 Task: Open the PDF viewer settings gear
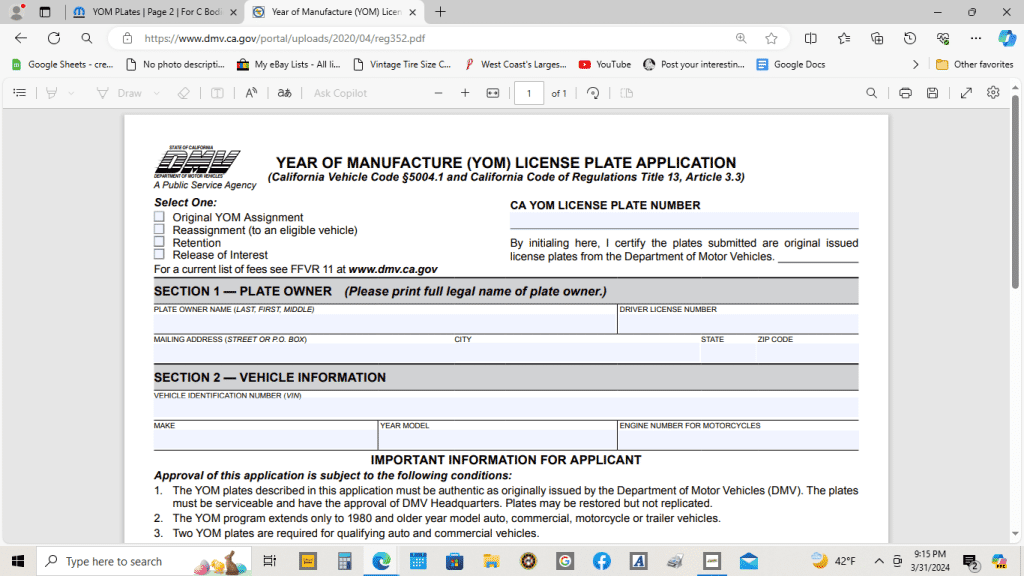993,92
